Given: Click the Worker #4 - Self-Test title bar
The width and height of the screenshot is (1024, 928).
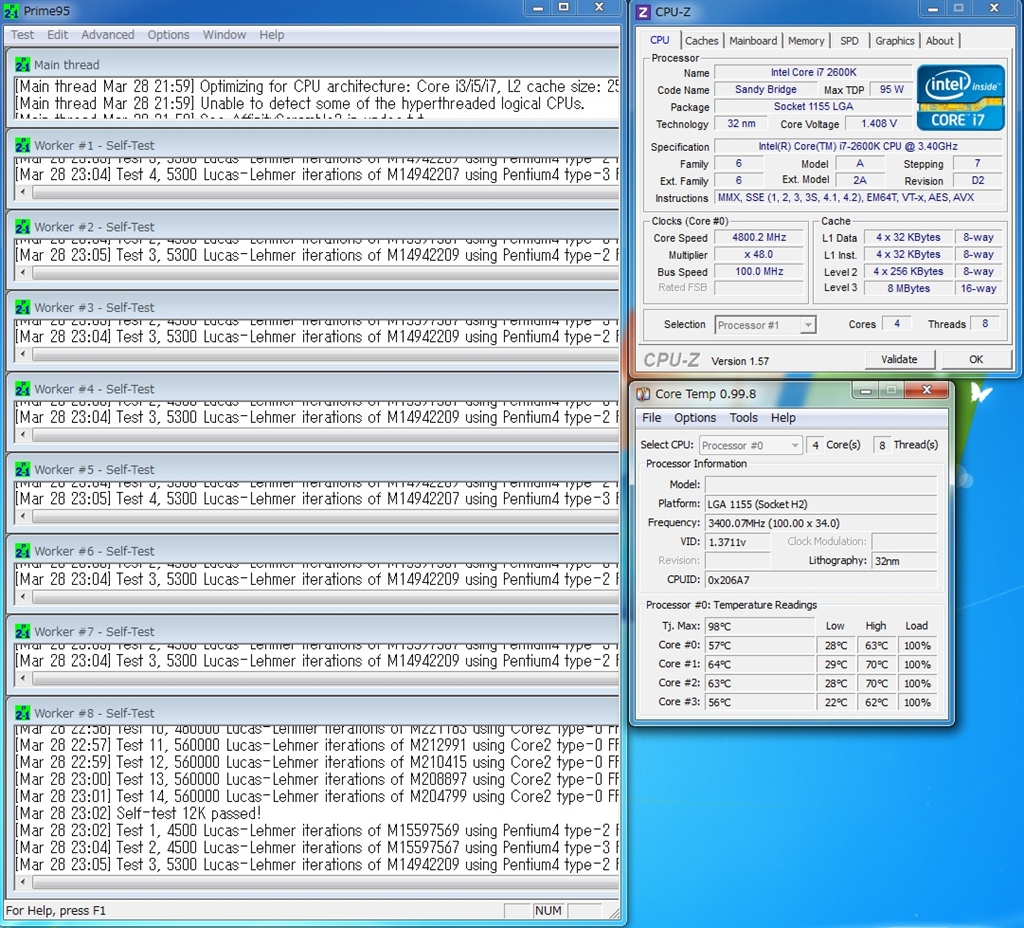Looking at the screenshot, I should pos(313,389).
